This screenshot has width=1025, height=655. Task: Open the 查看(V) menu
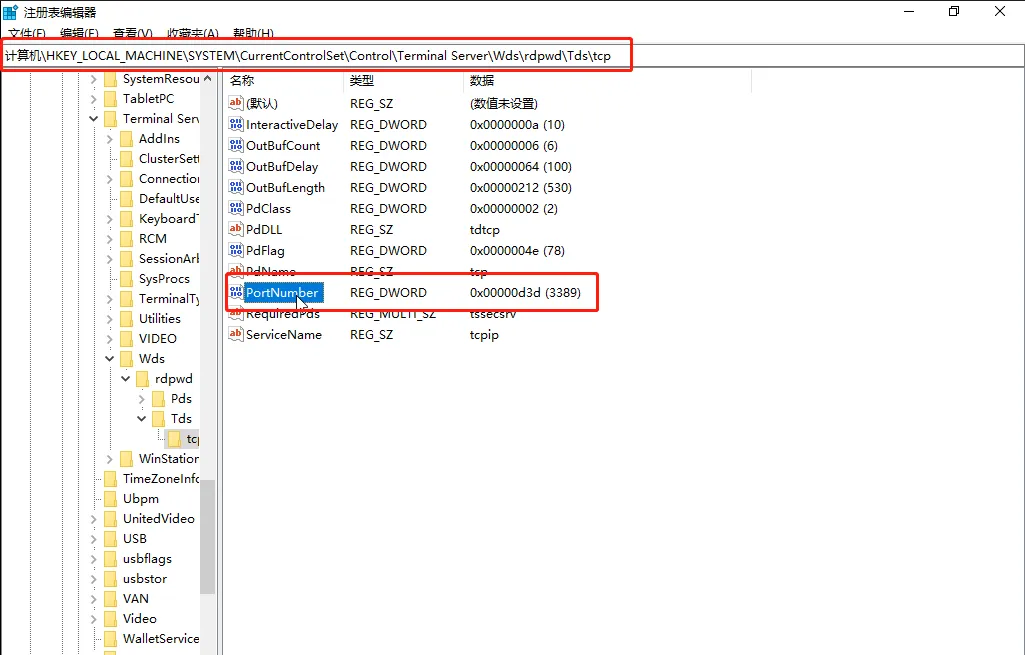tap(131, 33)
